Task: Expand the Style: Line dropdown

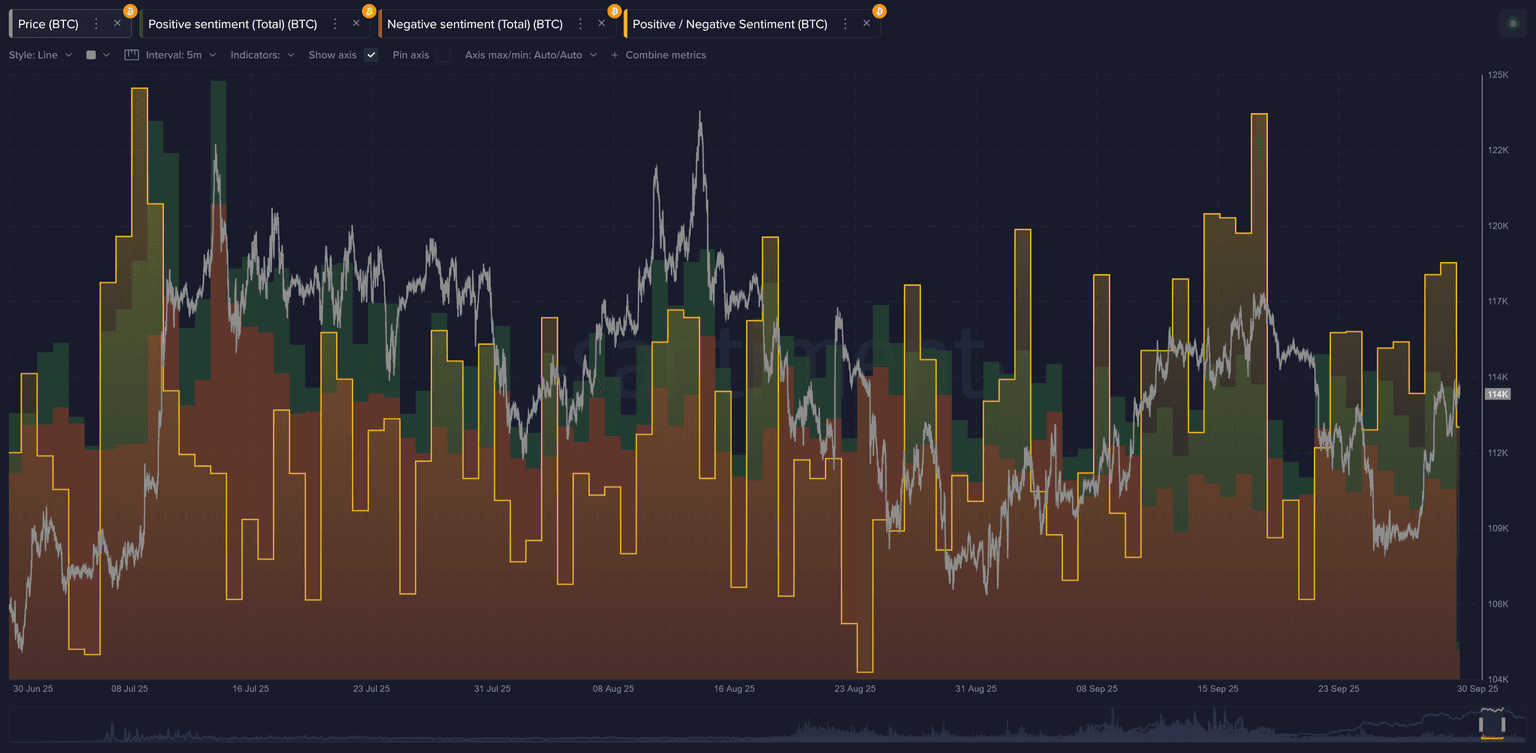Action: pos(40,55)
